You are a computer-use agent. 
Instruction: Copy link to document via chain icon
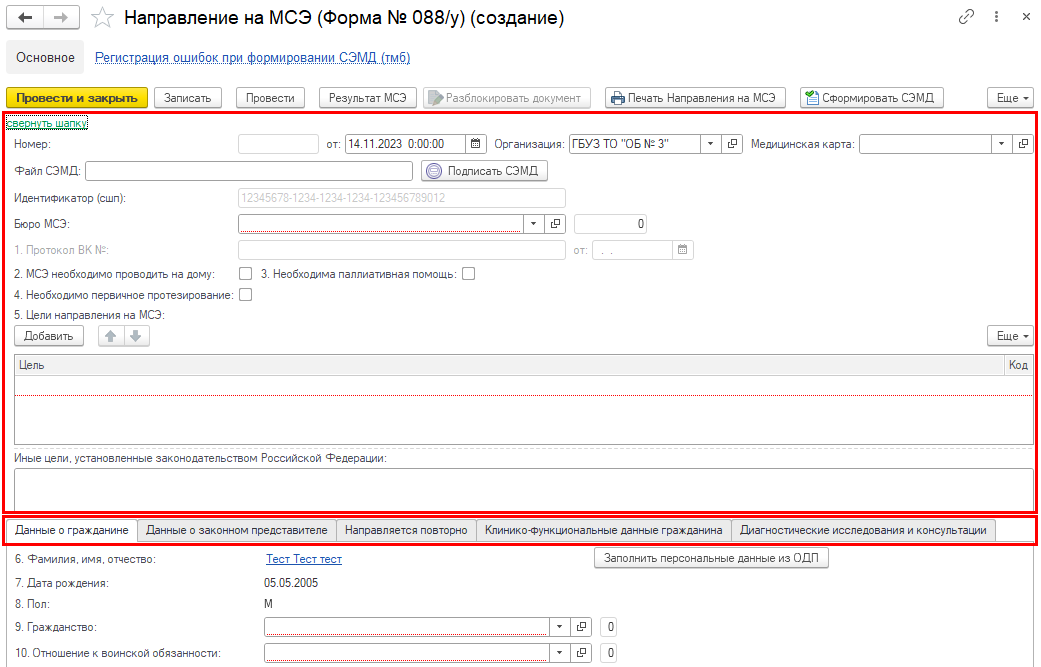(966, 18)
